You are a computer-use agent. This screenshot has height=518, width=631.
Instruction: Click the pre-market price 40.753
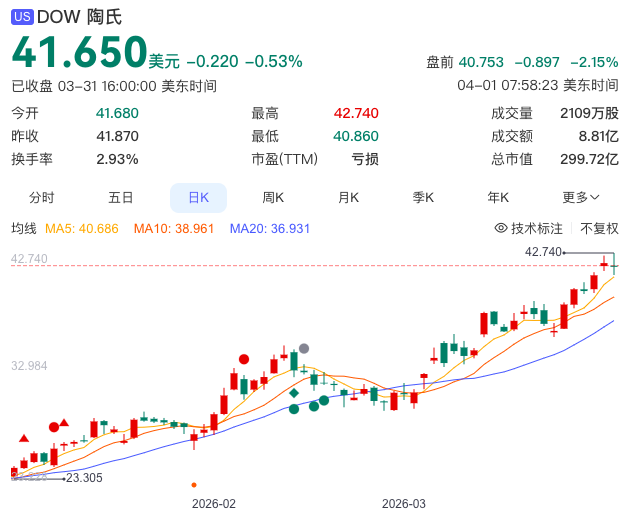click(x=481, y=62)
